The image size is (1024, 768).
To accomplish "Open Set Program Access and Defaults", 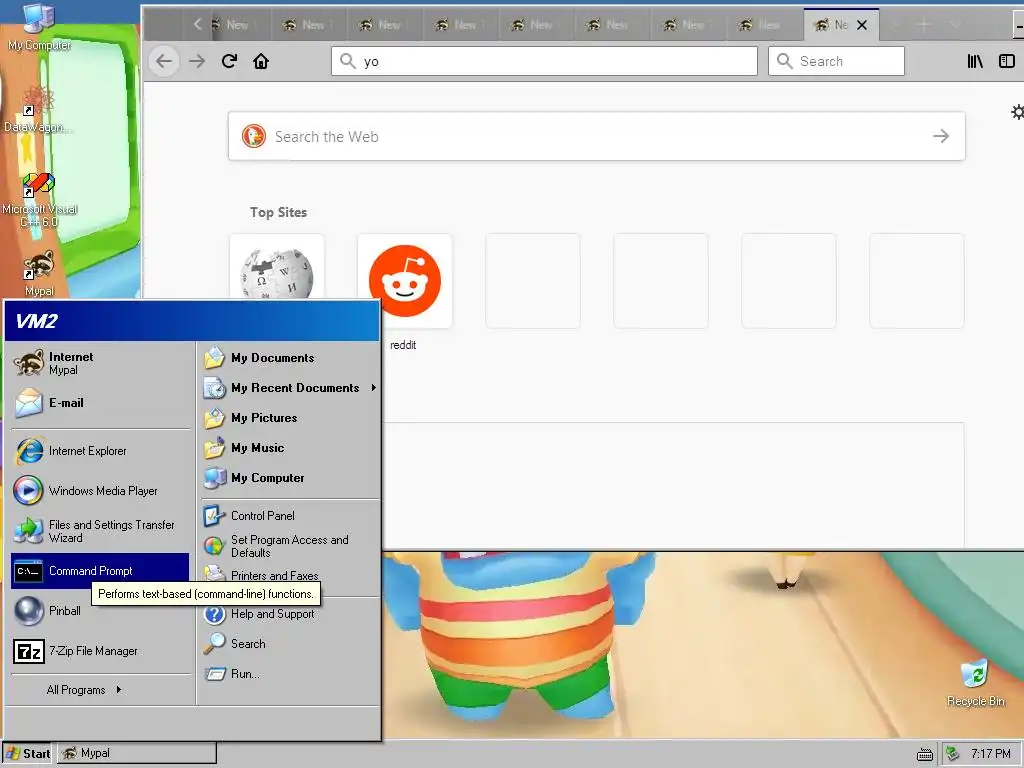I will click(x=290, y=546).
